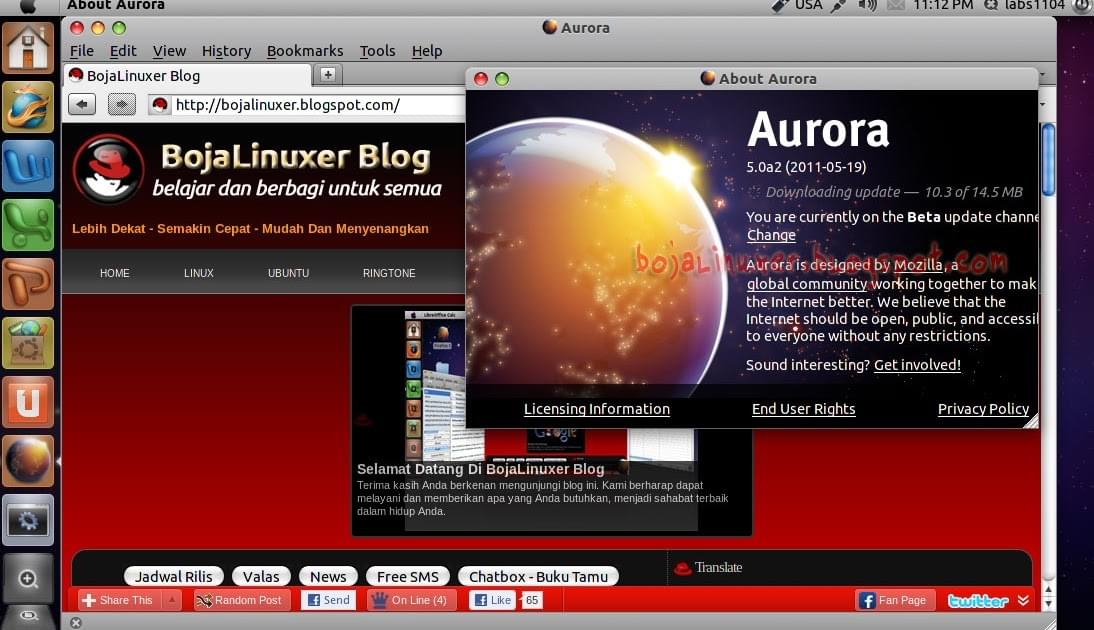Click the Facebook Send button
Image resolution: width=1094 pixels, height=630 pixels.
click(329, 600)
